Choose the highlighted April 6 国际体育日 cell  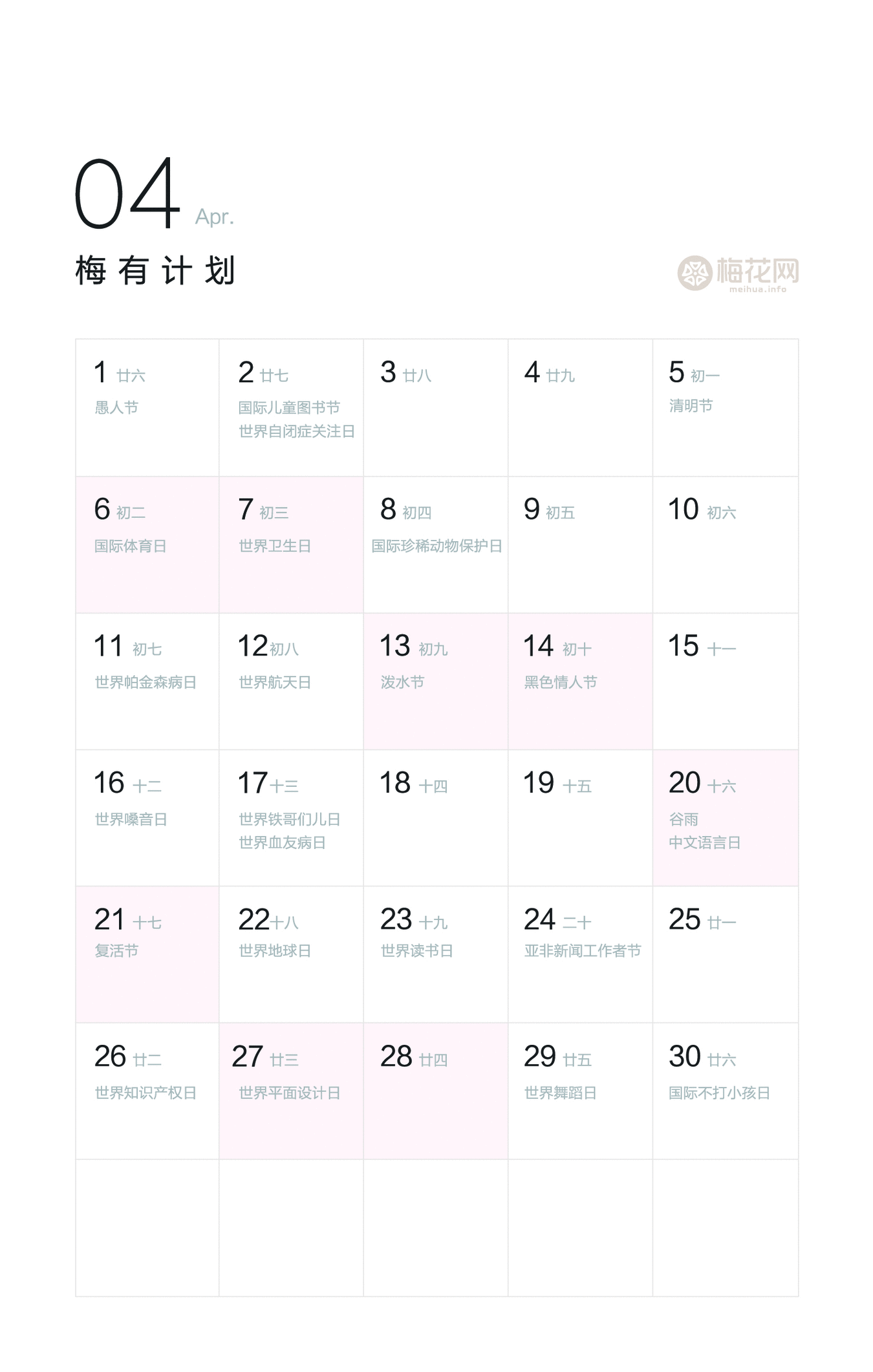click(x=147, y=544)
